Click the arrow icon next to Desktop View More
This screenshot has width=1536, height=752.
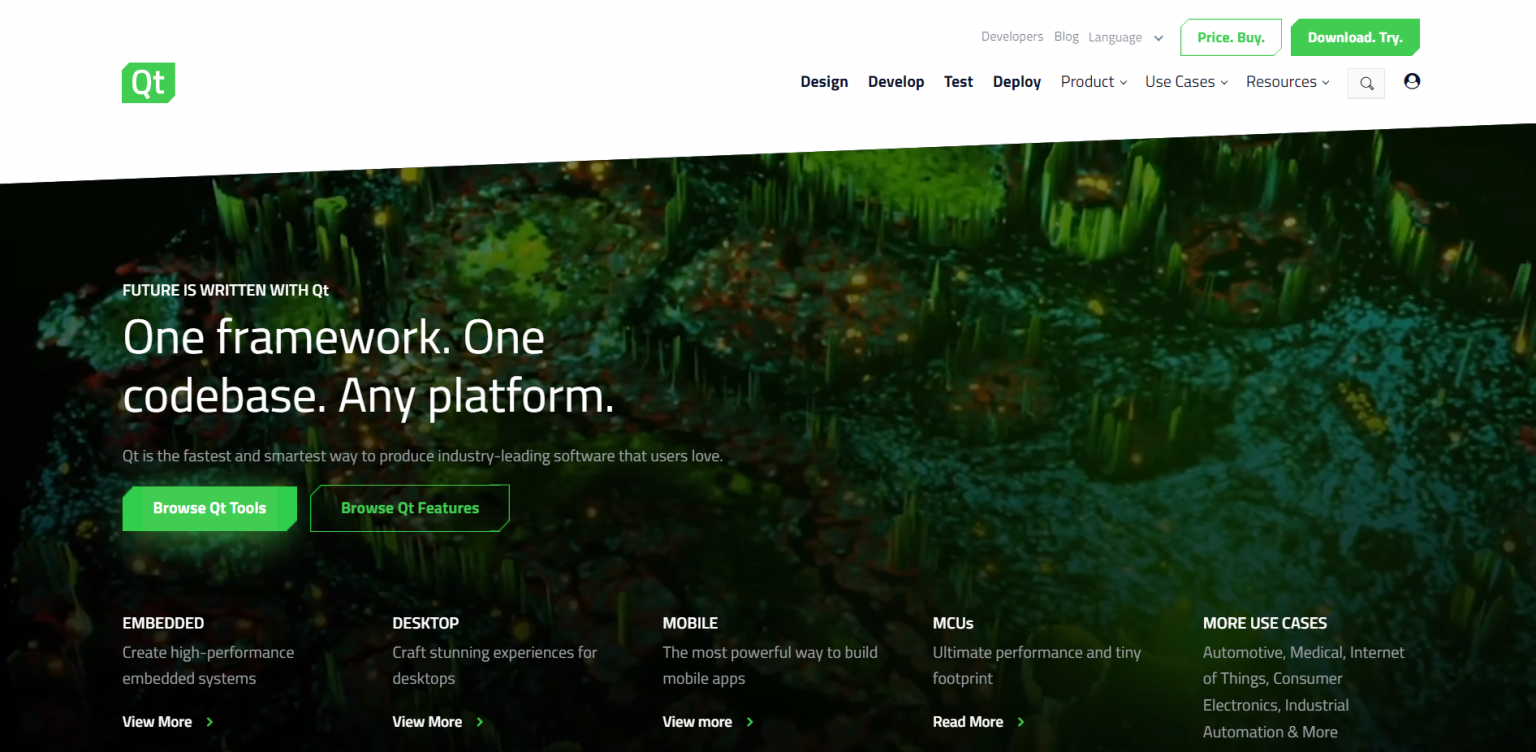(x=480, y=721)
